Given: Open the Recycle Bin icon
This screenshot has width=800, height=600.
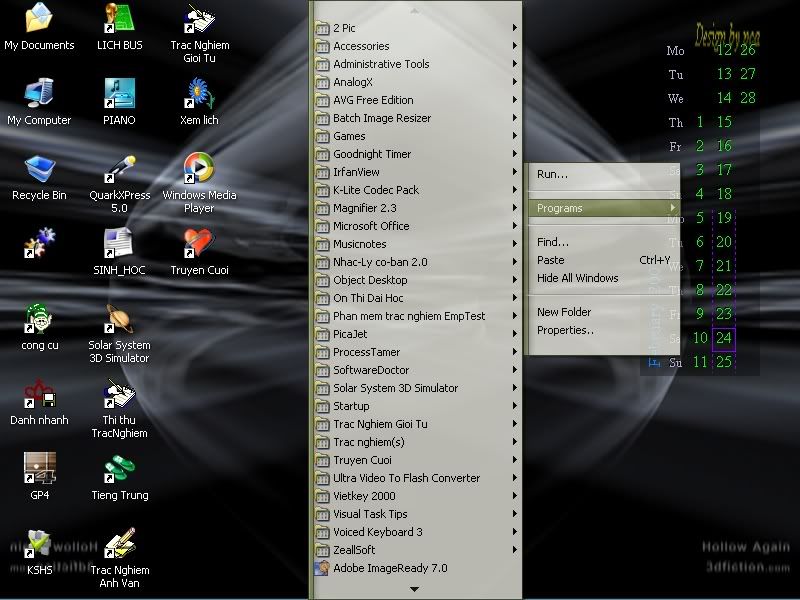Looking at the screenshot, I should (x=39, y=168).
